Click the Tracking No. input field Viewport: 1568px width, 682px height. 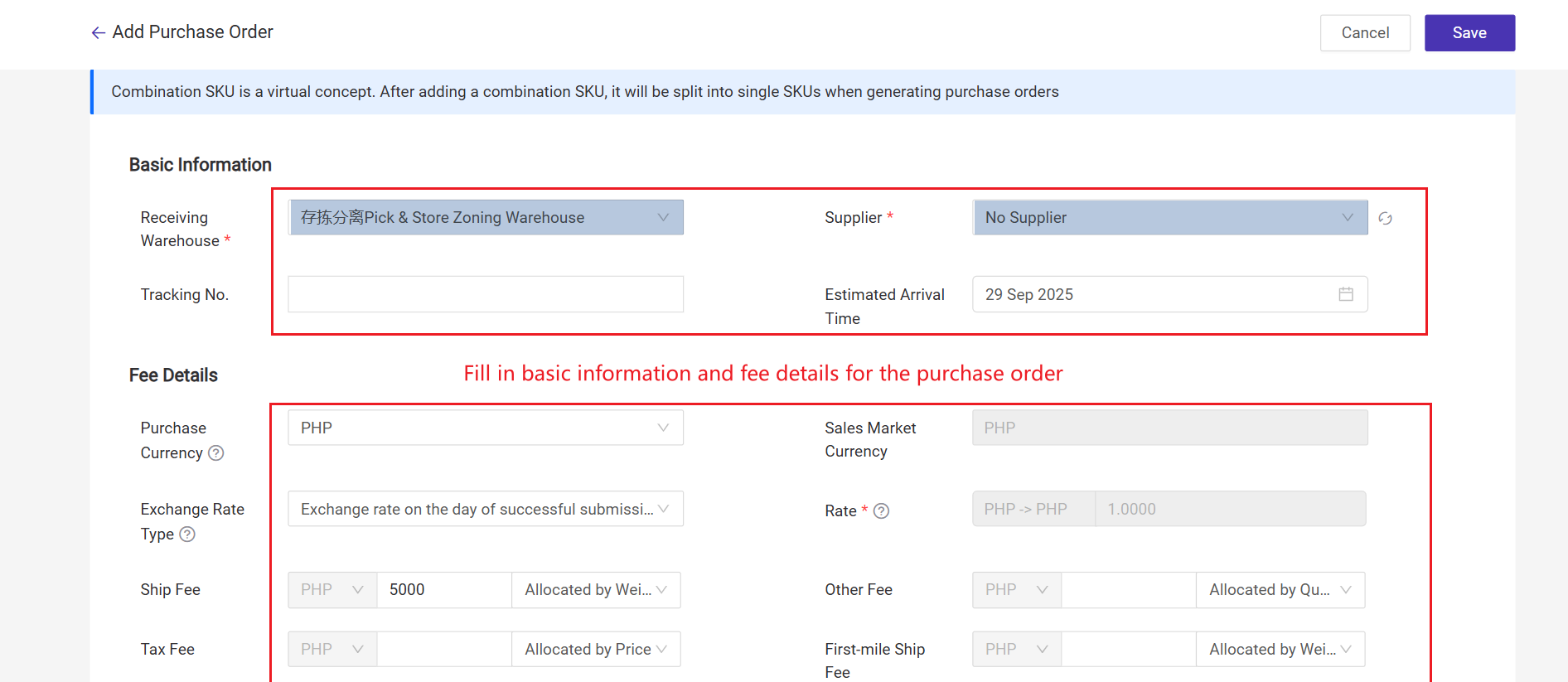click(486, 294)
